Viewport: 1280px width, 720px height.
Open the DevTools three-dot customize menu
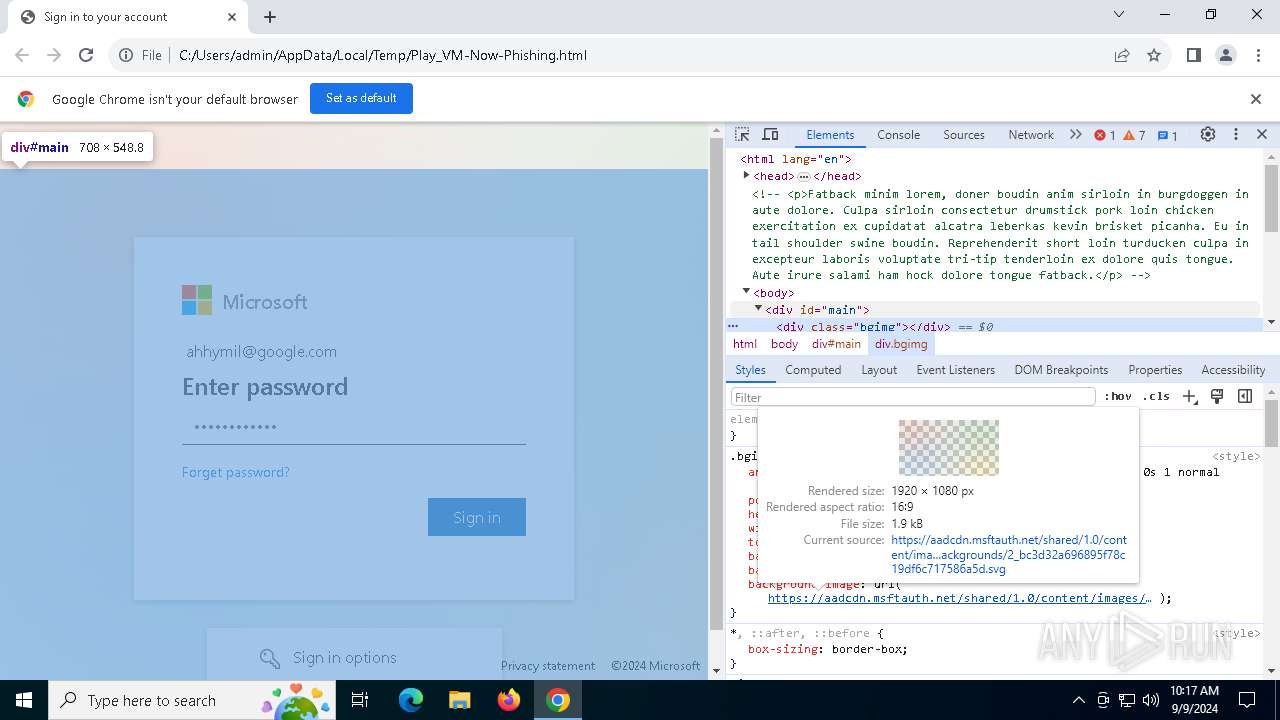point(1235,134)
